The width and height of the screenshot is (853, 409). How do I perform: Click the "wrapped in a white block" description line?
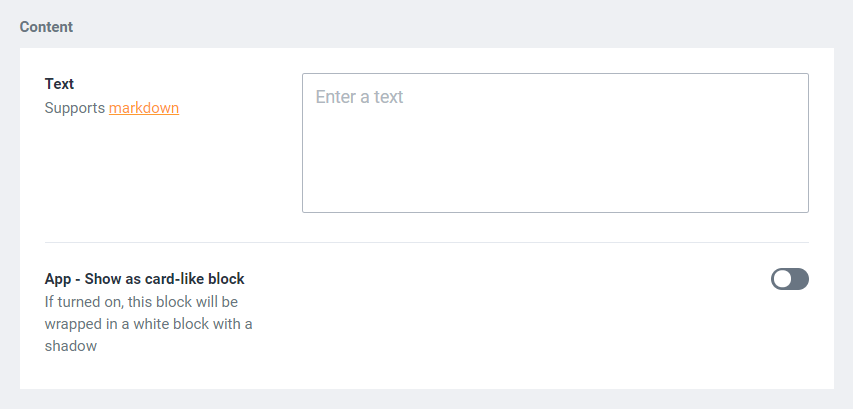148,323
